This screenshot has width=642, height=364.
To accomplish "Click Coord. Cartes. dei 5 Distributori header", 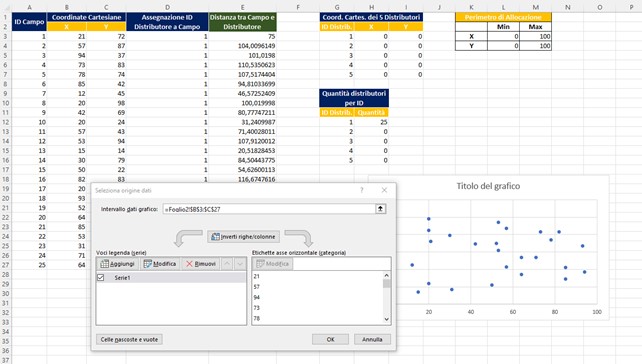I will point(371,17).
